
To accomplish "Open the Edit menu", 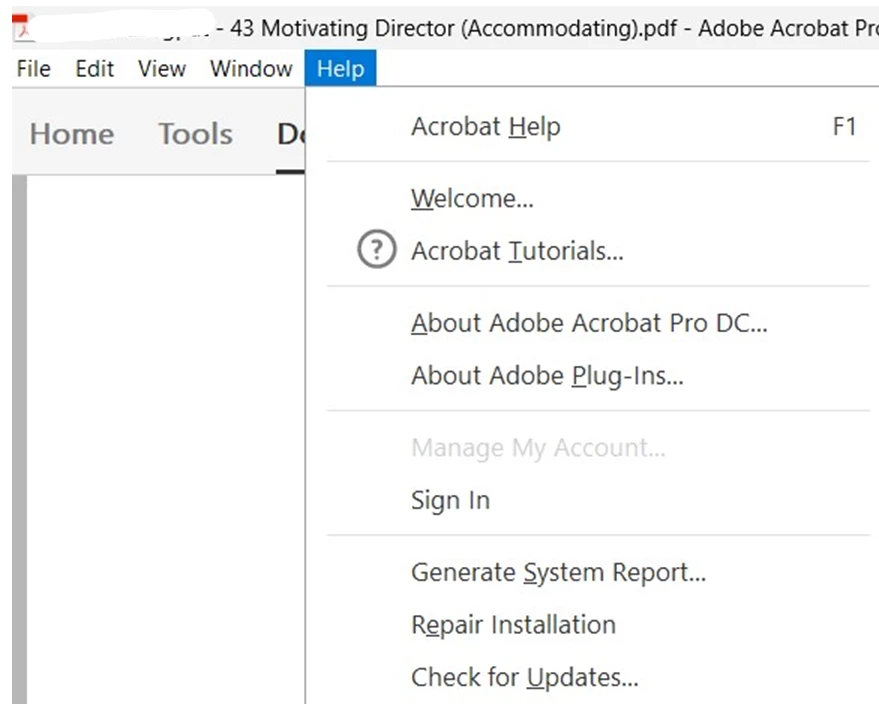I will [x=95, y=68].
